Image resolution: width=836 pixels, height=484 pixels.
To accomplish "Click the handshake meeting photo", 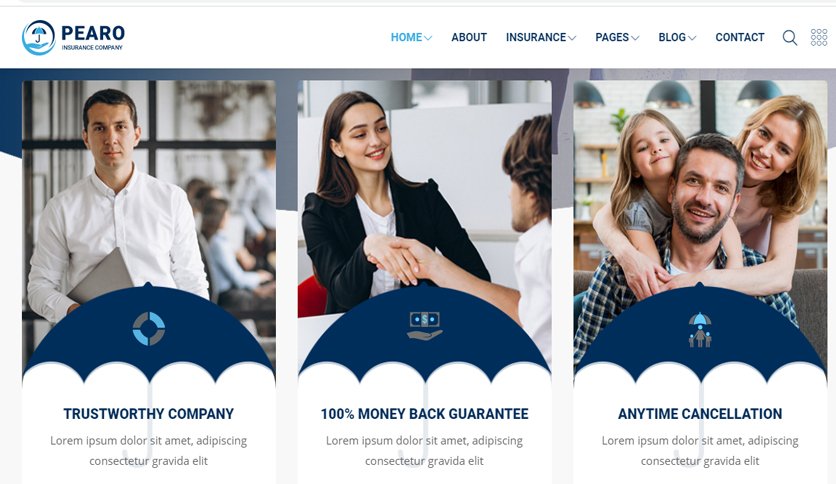I will click(x=424, y=181).
